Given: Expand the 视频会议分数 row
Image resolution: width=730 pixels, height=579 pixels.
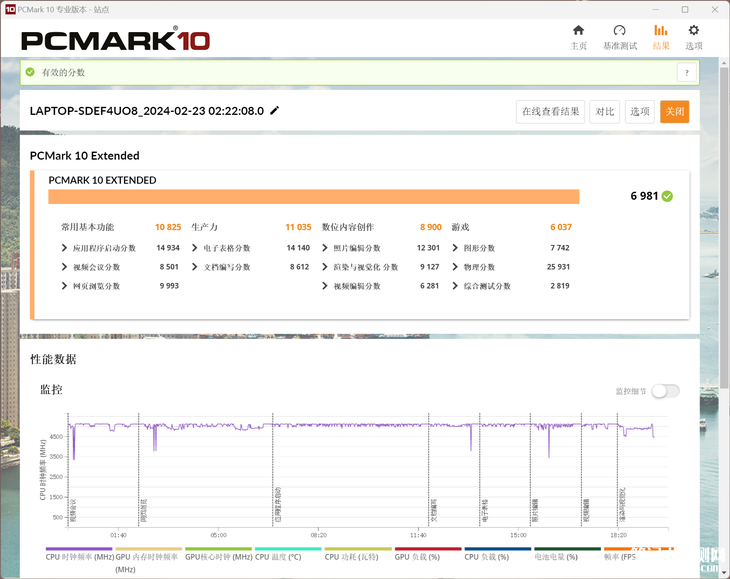Looking at the screenshot, I should tap(64, 267).
